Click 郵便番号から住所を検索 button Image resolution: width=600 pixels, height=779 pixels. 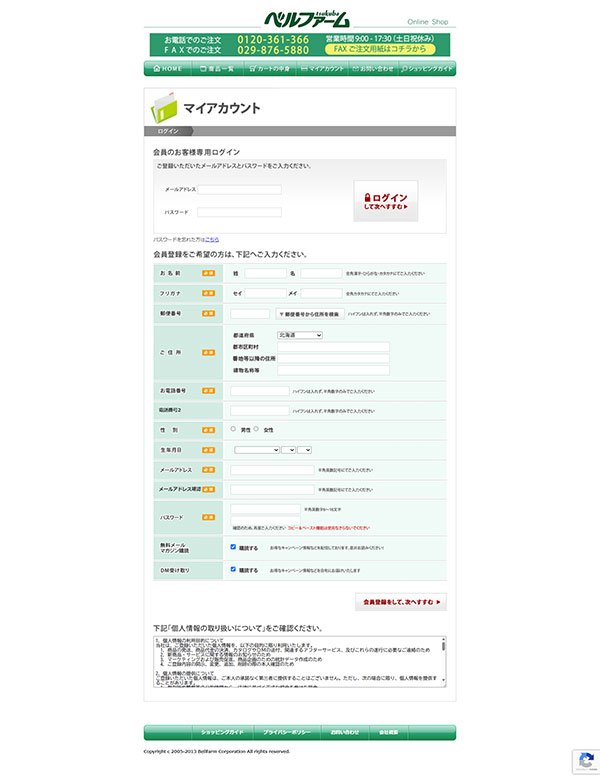click(310, 314)
